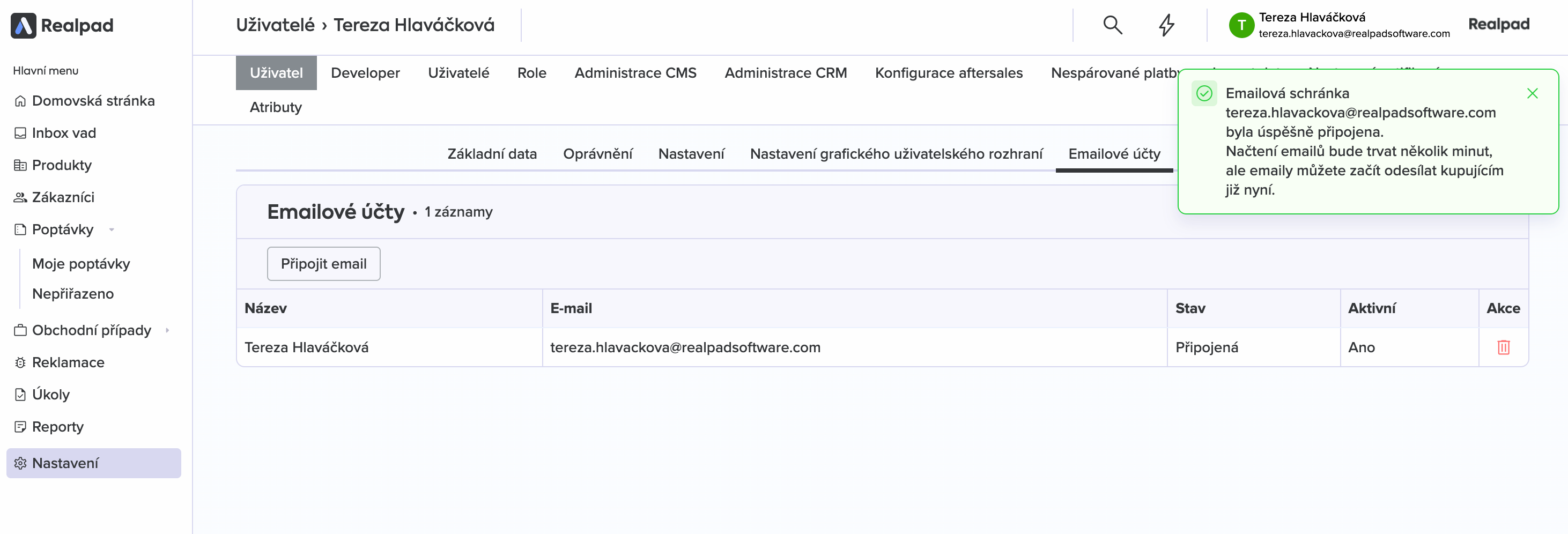
Task: Open the lightning bolt quick actions
Action: pos(1166,25)
